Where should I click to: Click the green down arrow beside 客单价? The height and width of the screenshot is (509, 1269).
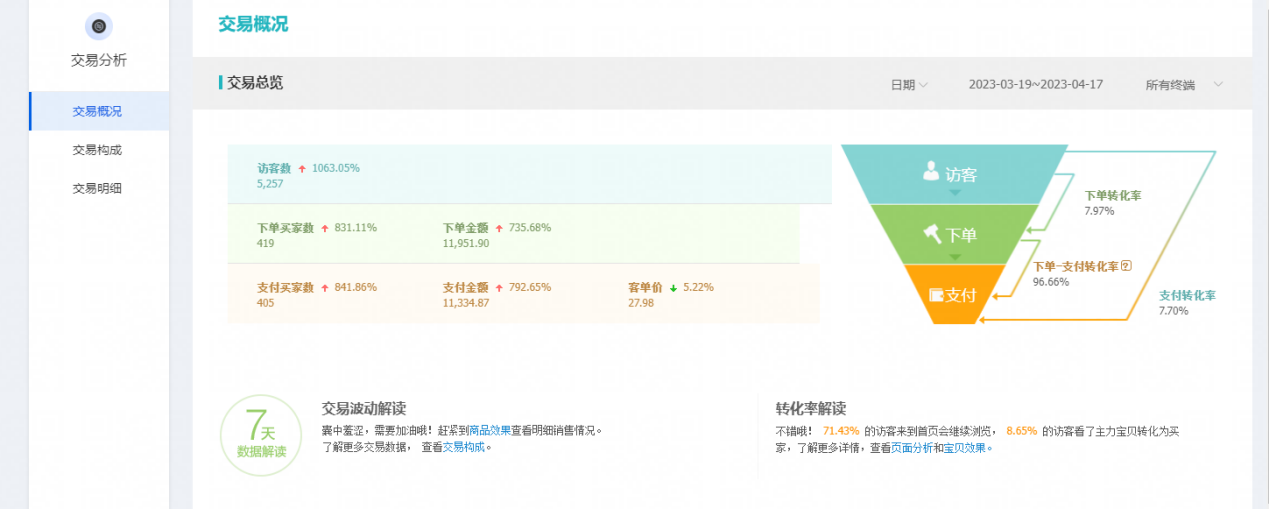pos(673,288)
